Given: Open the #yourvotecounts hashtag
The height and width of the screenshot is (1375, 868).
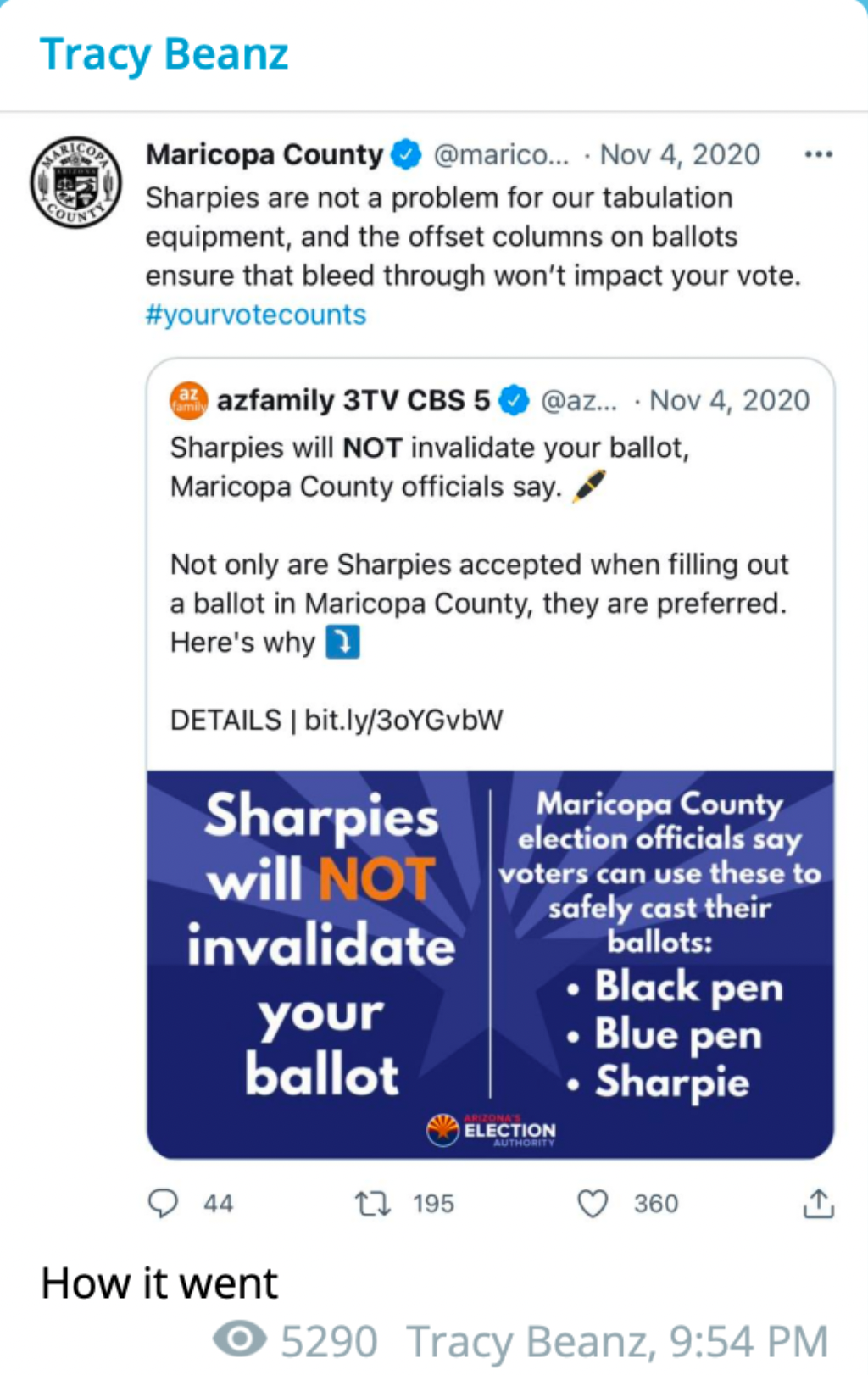Looking at the screenshot, I should coord(256,315).
